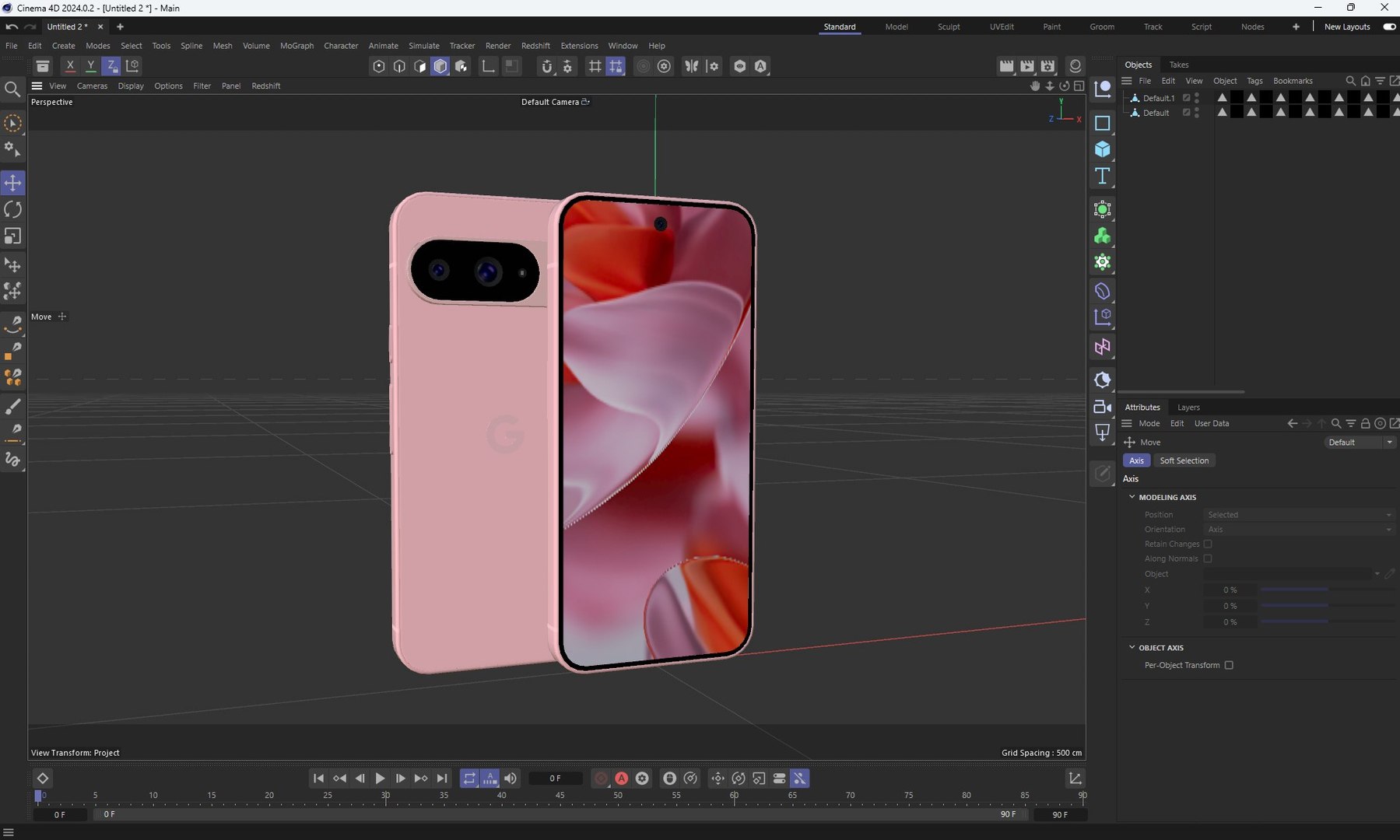Select the Rotate tool
1400x840 pixels.
(13, 209)
